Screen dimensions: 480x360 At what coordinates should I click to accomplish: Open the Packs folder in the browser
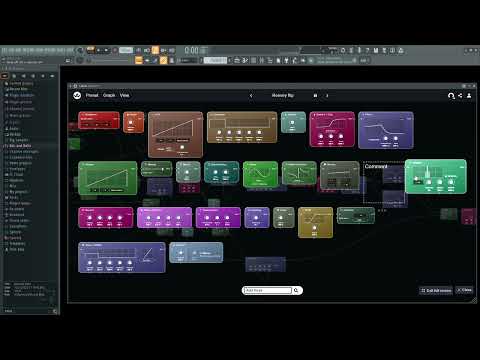tap(14, 198)
